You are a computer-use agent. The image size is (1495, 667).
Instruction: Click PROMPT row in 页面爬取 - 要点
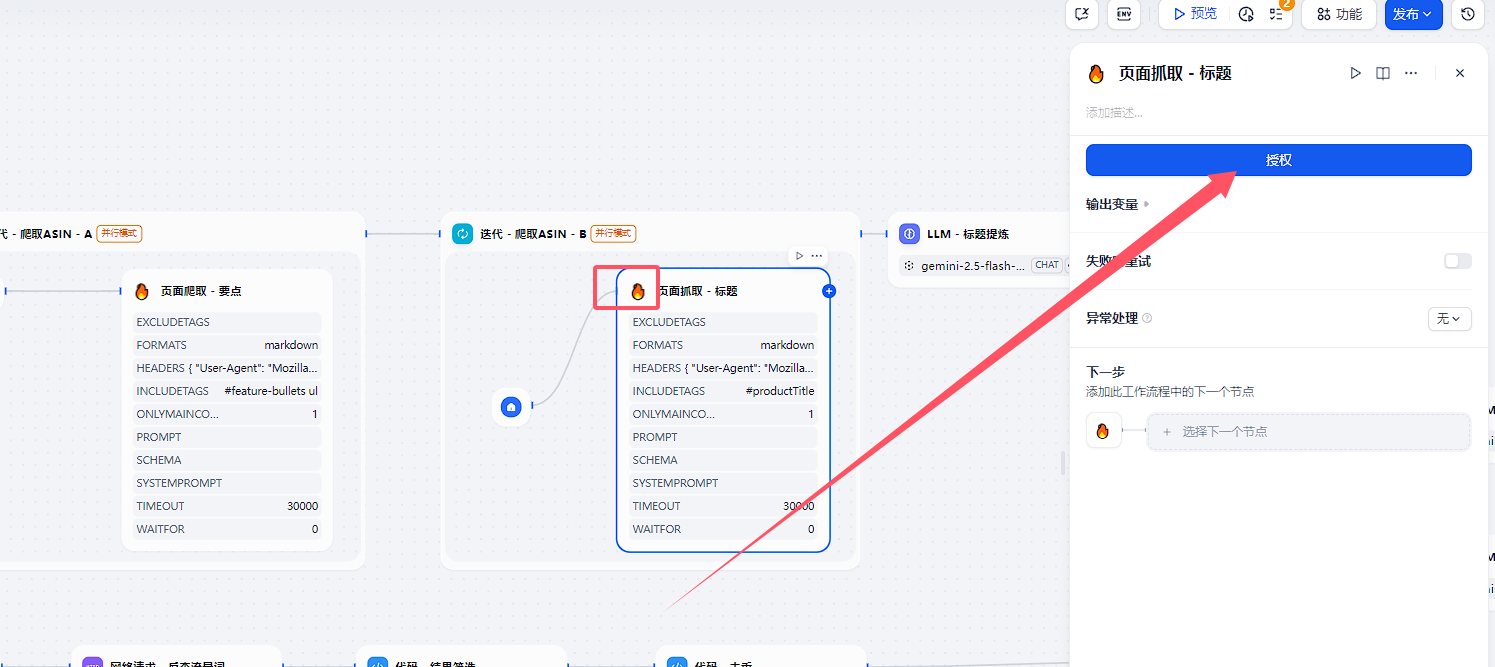227,437
